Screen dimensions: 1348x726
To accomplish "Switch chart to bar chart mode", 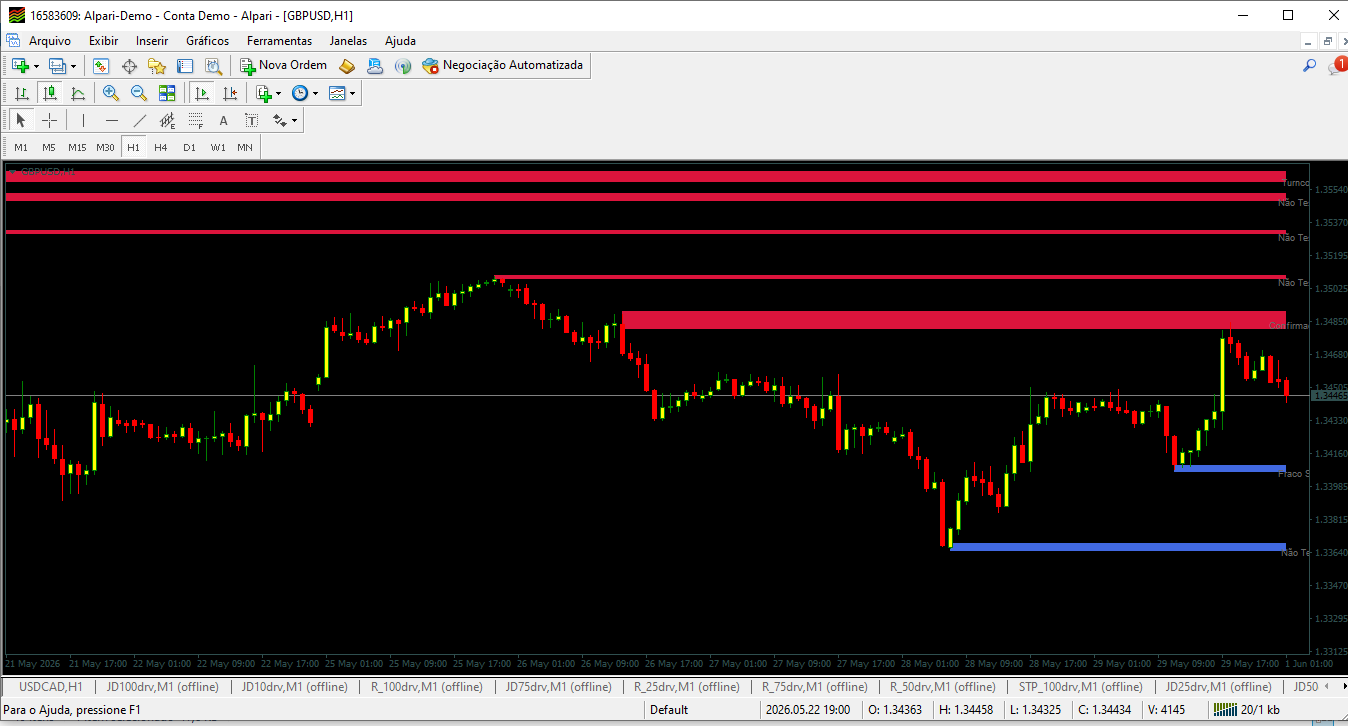I will (x=21, y=93).
